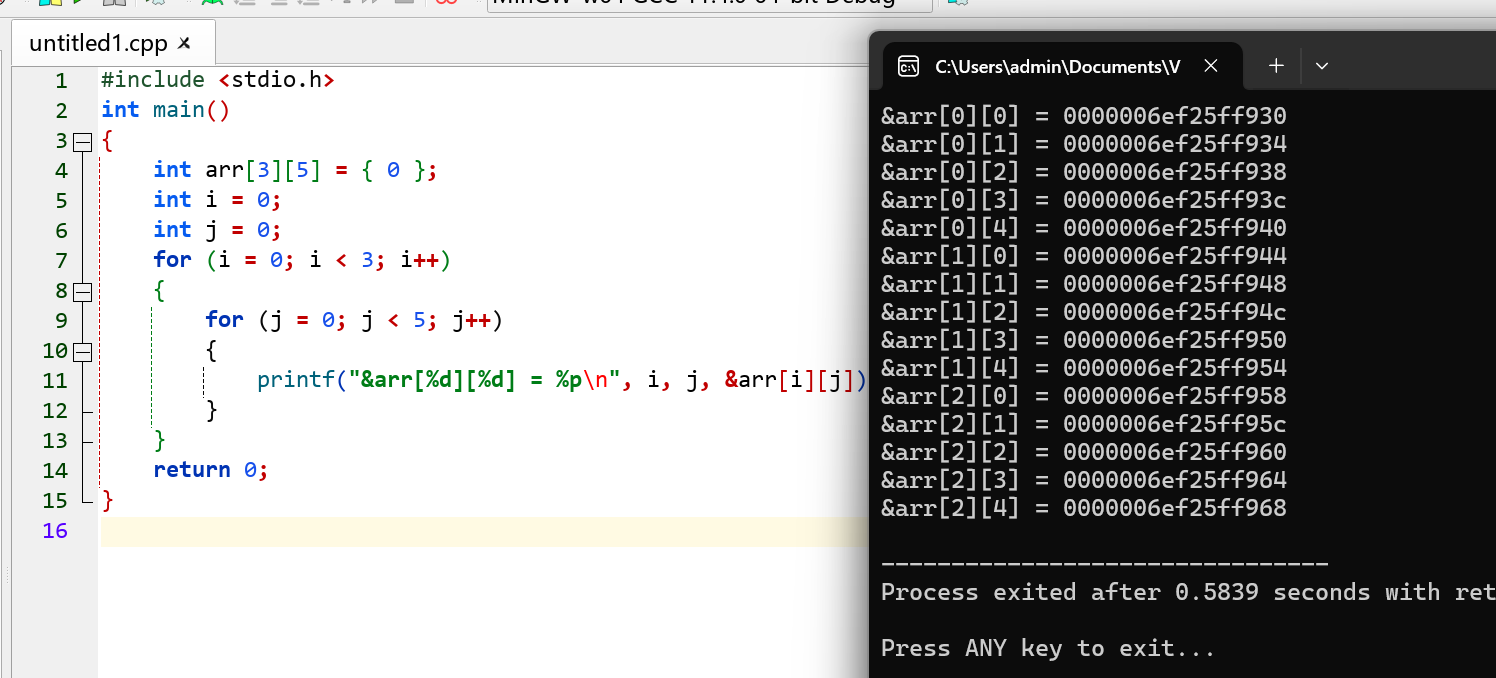
Task: Click the 'int main()' code line
Action: coord(166,110)
